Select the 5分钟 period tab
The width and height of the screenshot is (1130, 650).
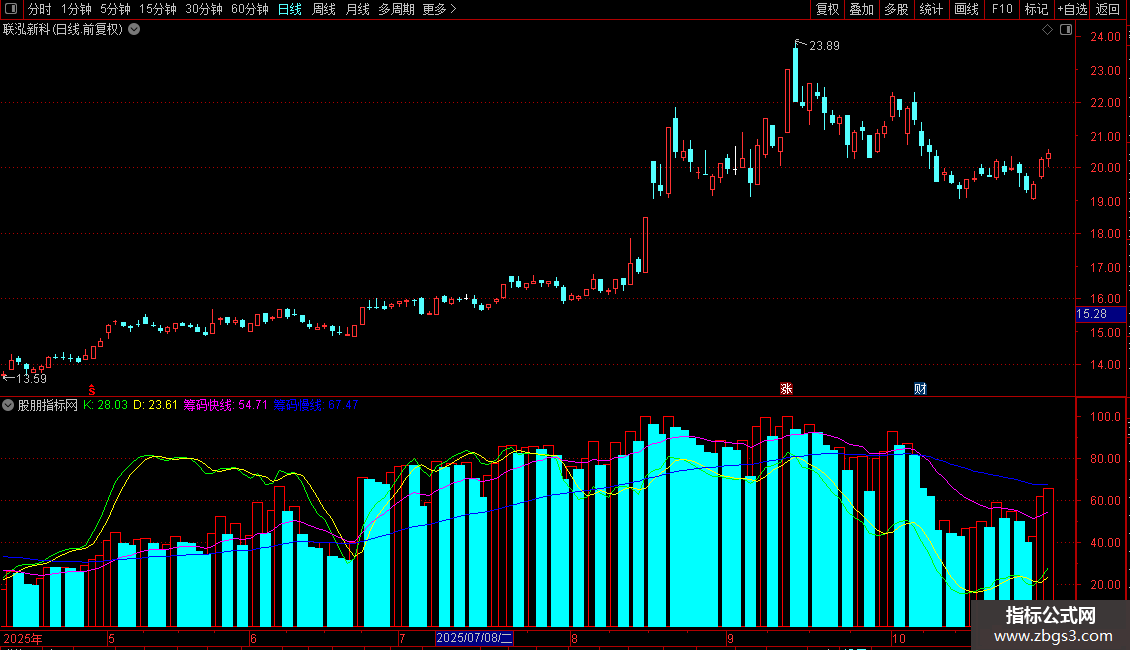pyautogui.click(x=115, y=9)
